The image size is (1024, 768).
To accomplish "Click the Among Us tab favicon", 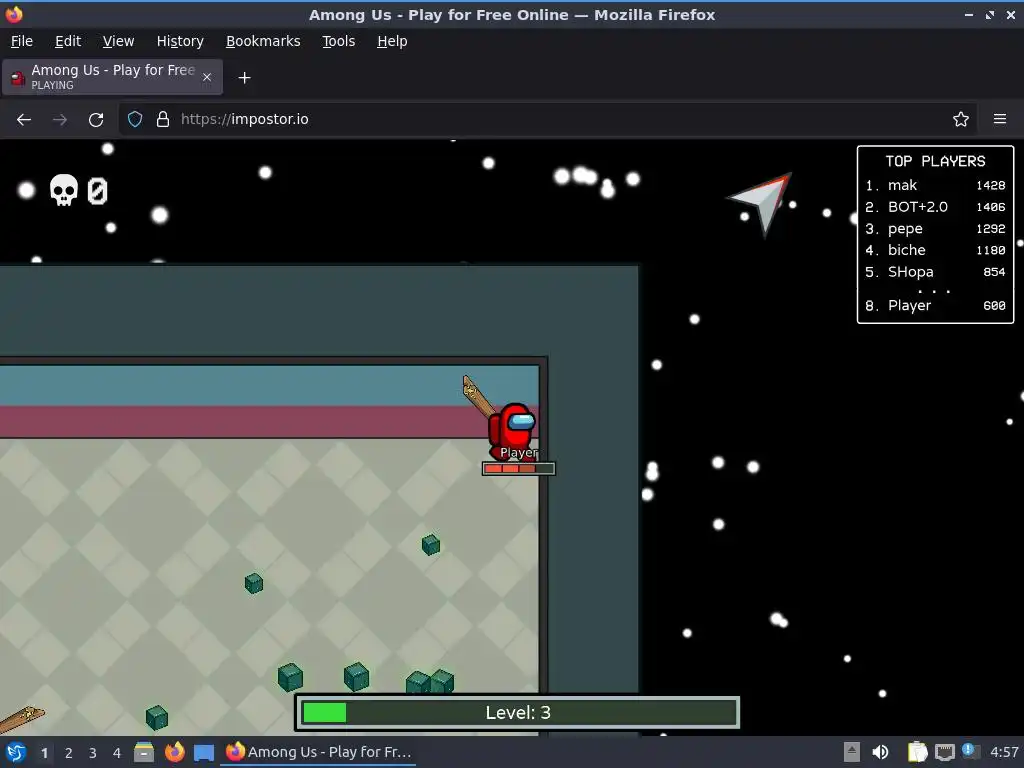I will point(18,78).
